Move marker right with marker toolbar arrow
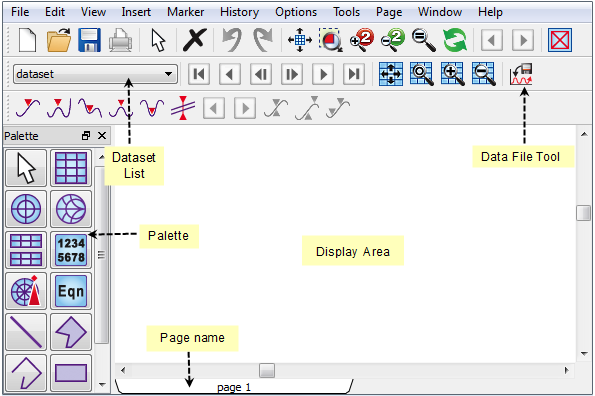This screenshot has width=595, height=396. pos(245,108)
